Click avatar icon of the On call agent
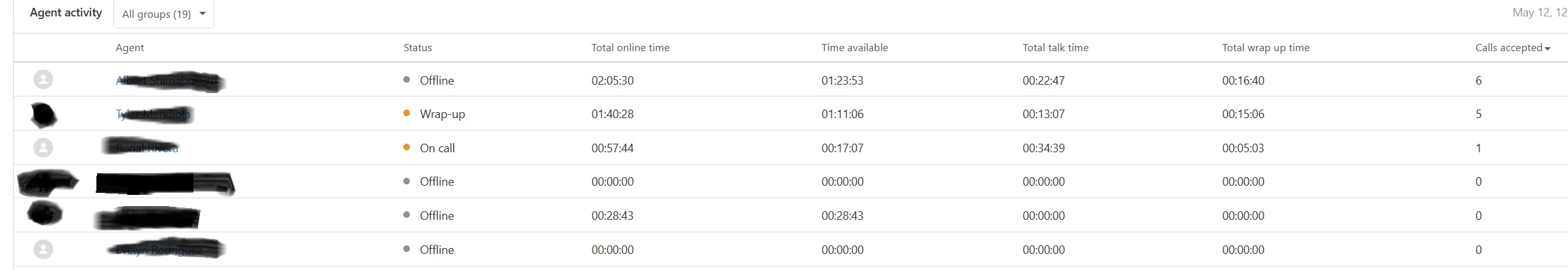This screenshot has height=271, width=1568. point(43,148)
